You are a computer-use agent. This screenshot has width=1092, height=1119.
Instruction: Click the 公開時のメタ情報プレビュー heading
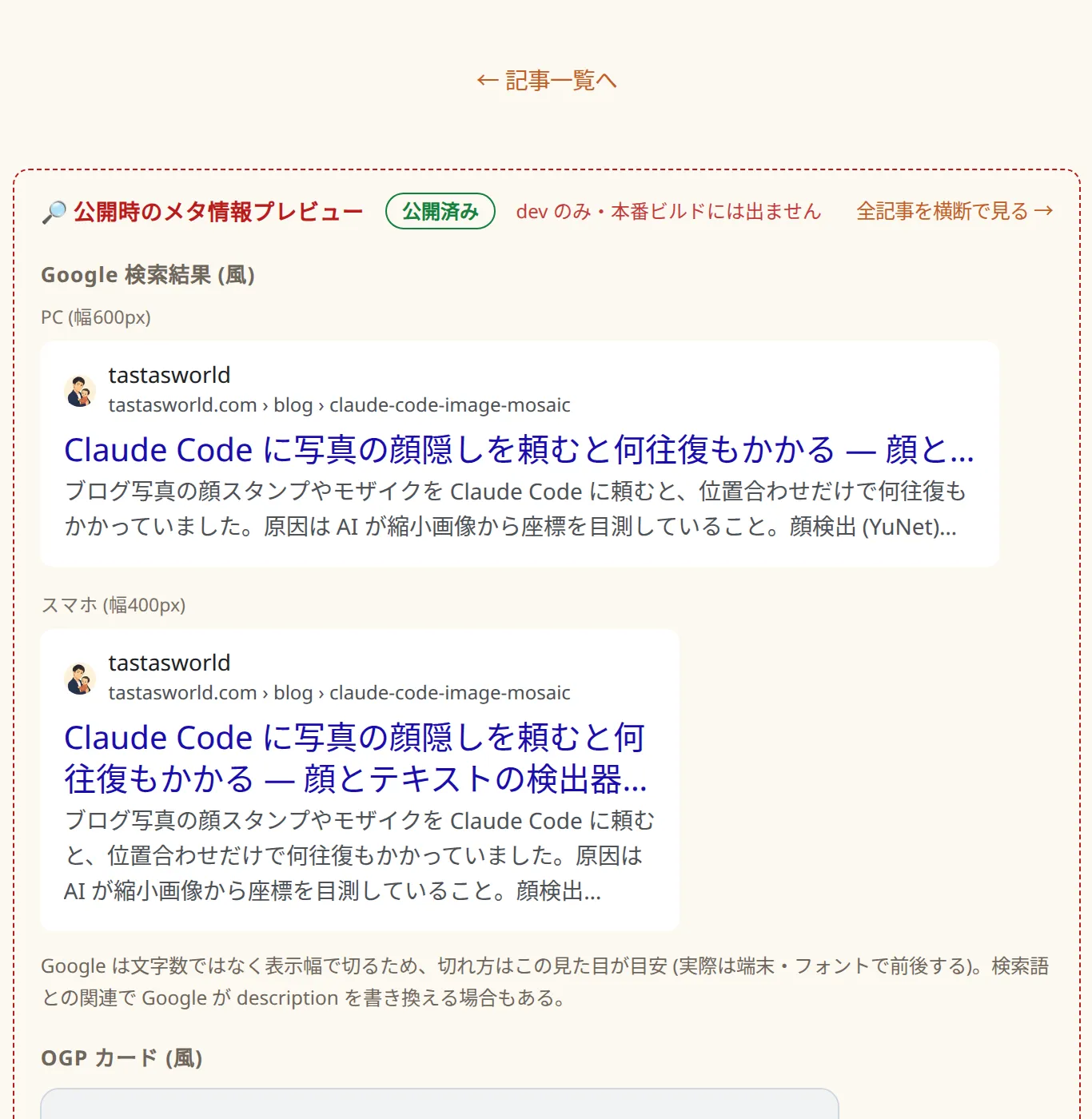coord(218,212)
